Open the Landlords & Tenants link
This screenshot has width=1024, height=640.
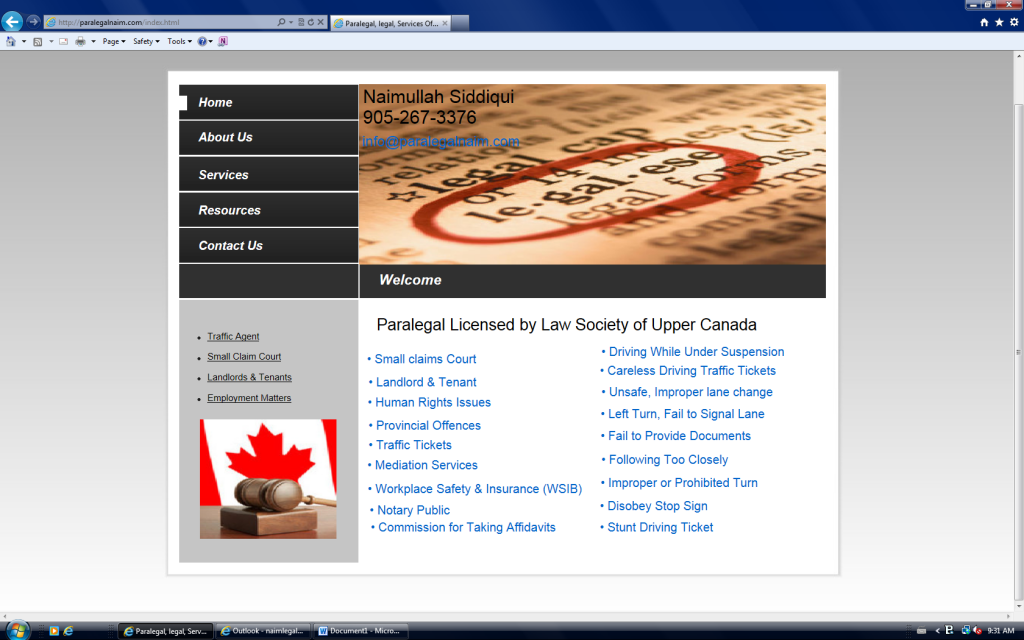pos(249,377)
